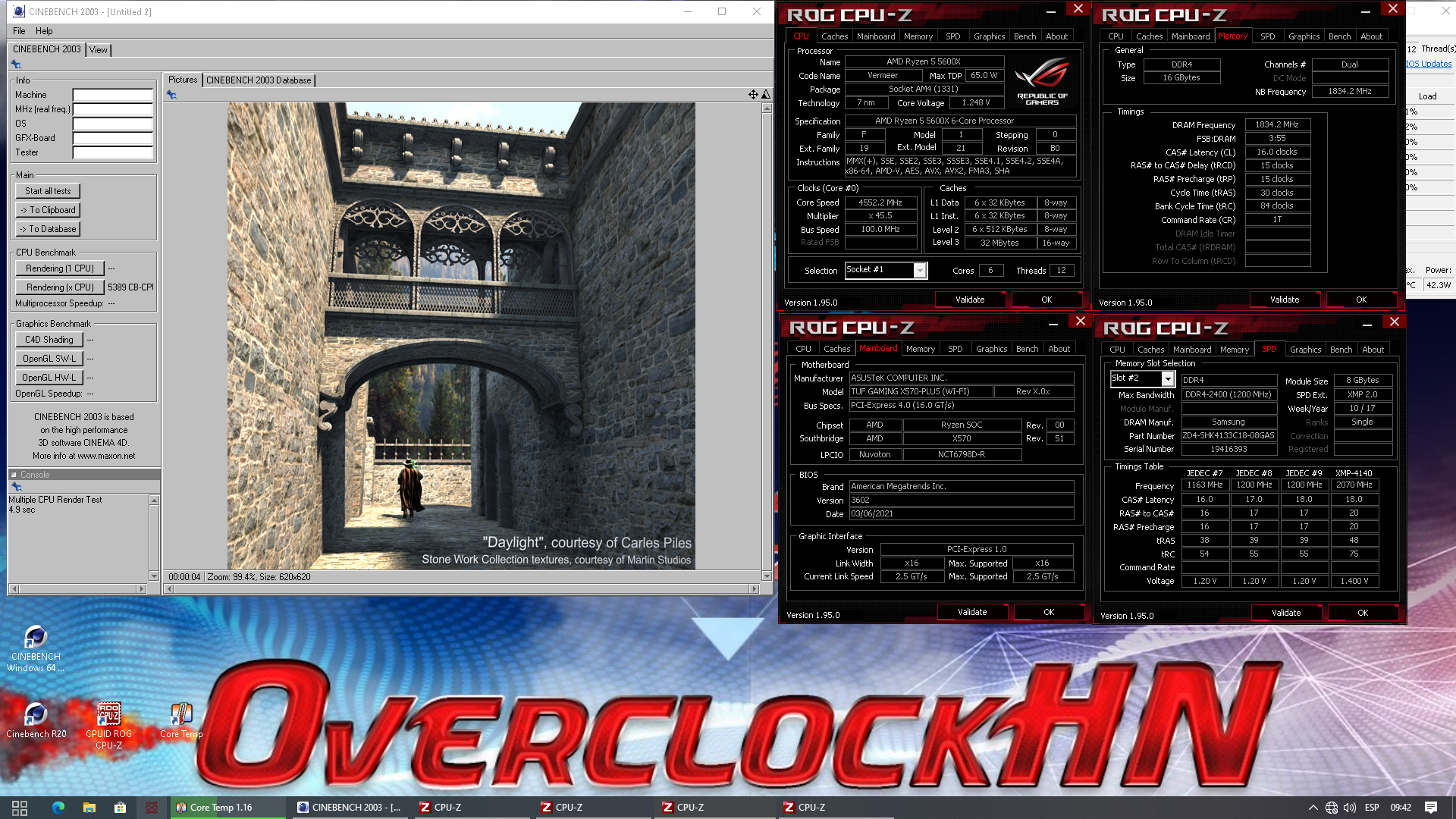Open the first CPU-Z taskbar button
The width and height of the screenshot is (1456, 819).
[470, 808]
